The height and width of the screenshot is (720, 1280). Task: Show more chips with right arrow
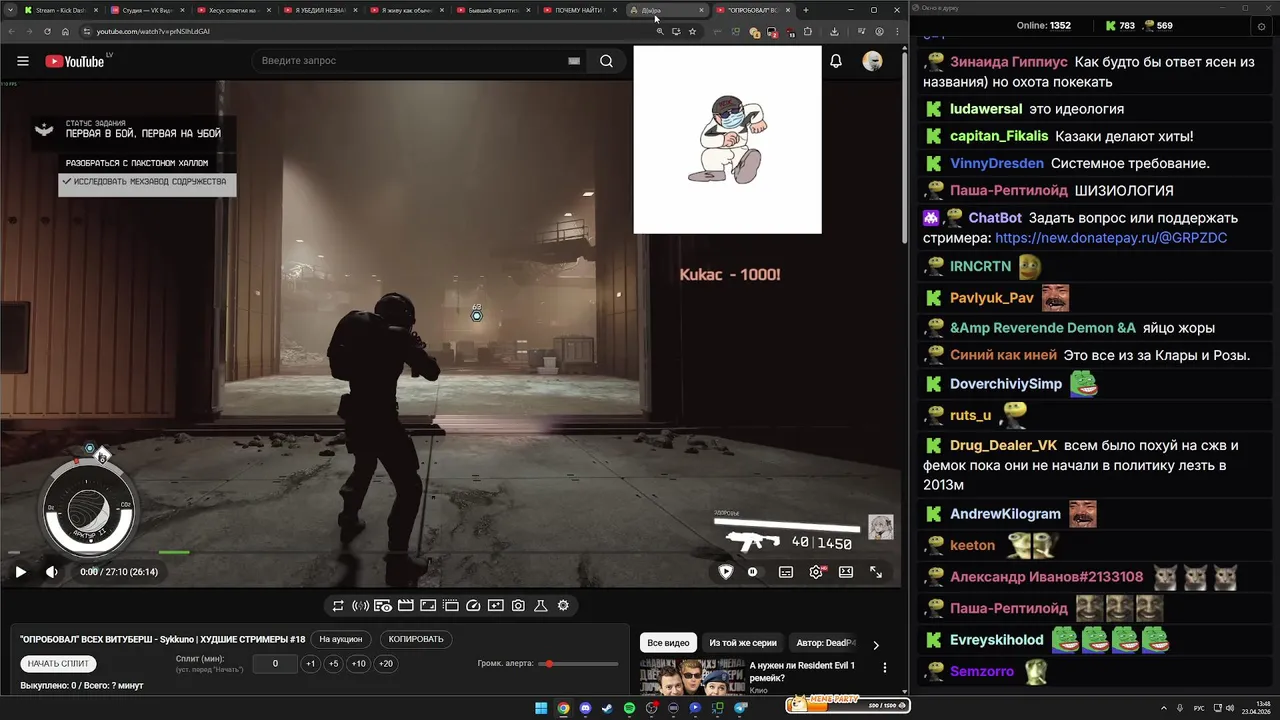876,645
